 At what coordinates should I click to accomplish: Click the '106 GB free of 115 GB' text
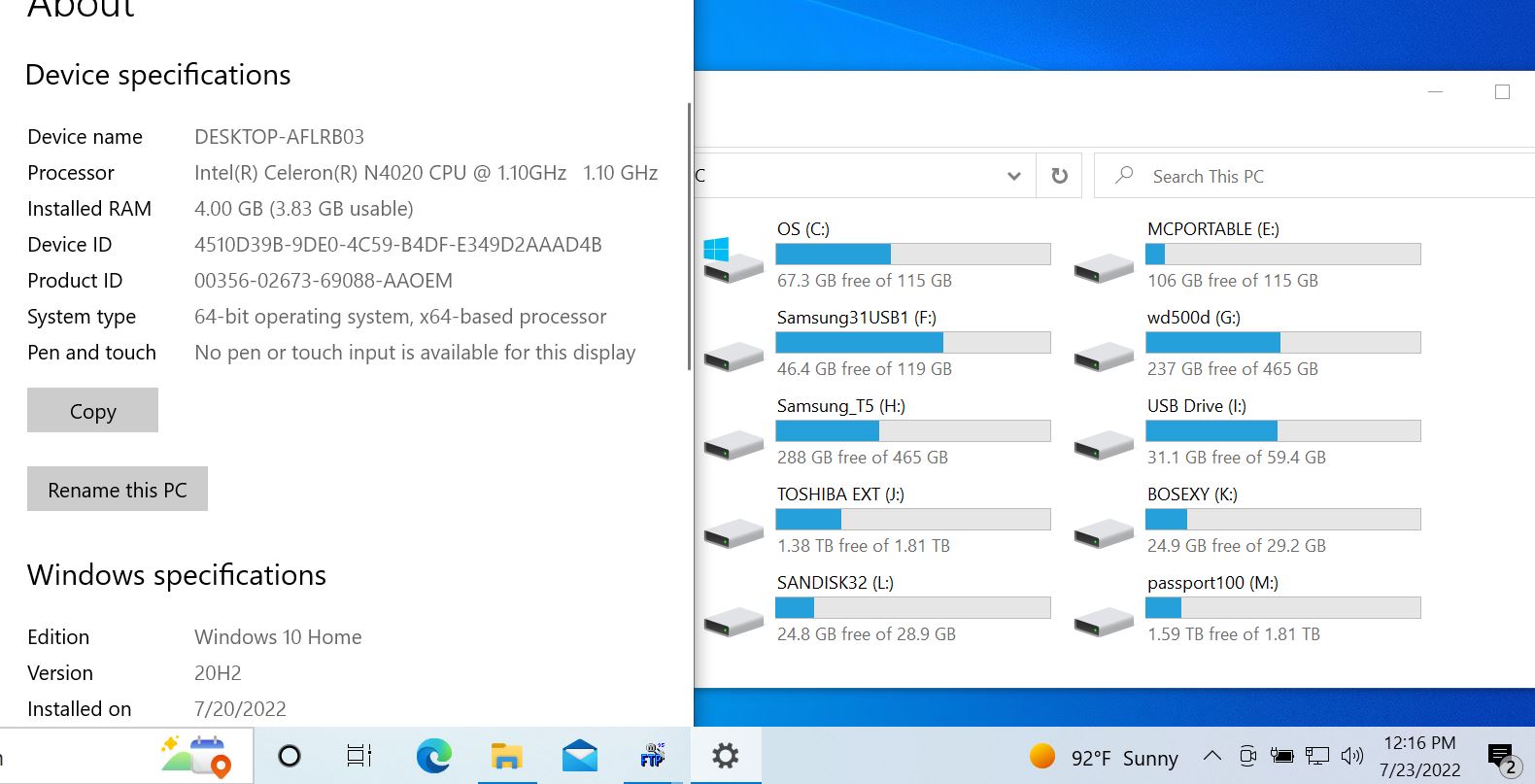(1232, 281)
